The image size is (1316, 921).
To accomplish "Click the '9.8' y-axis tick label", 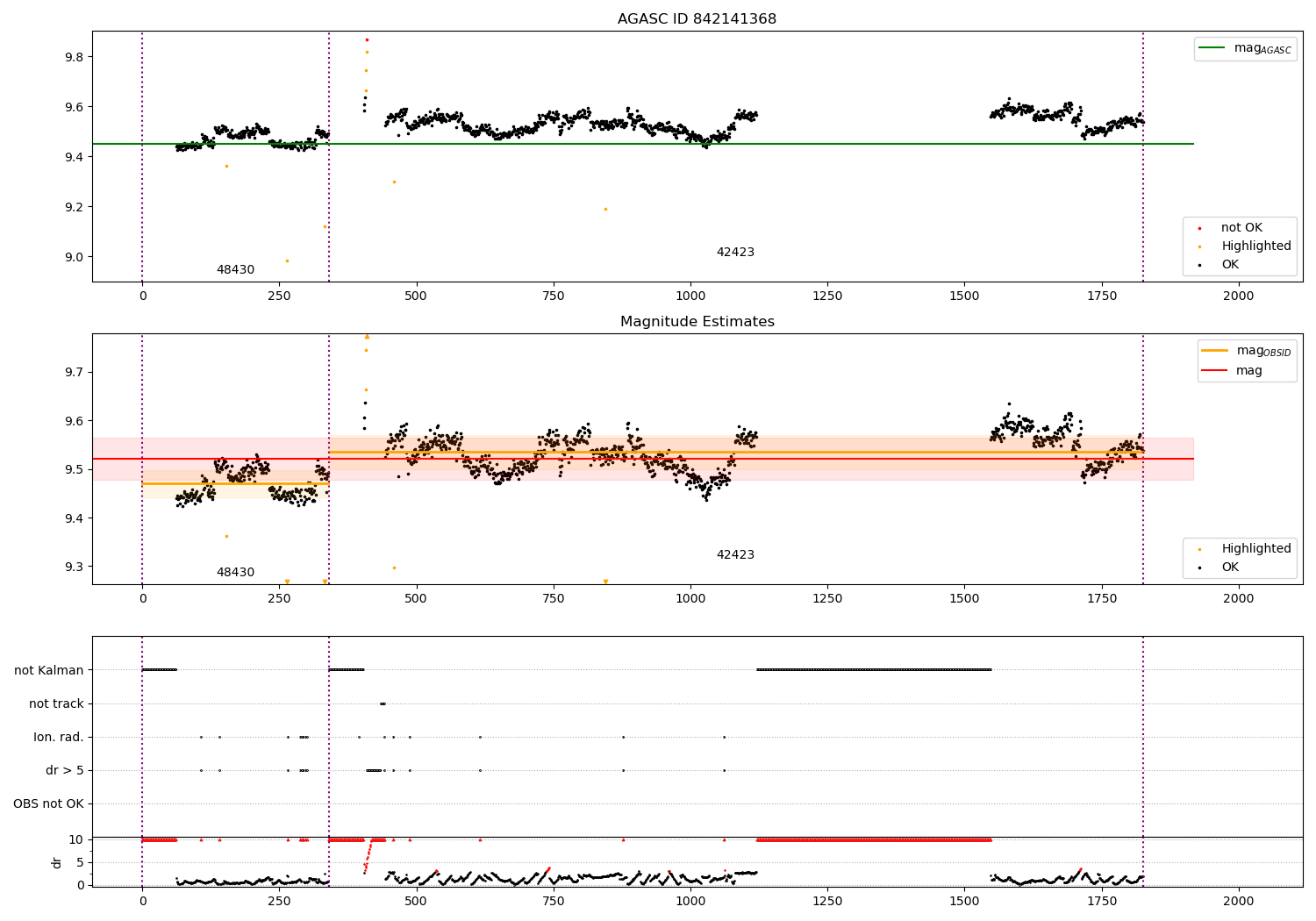I will (73, 57).
